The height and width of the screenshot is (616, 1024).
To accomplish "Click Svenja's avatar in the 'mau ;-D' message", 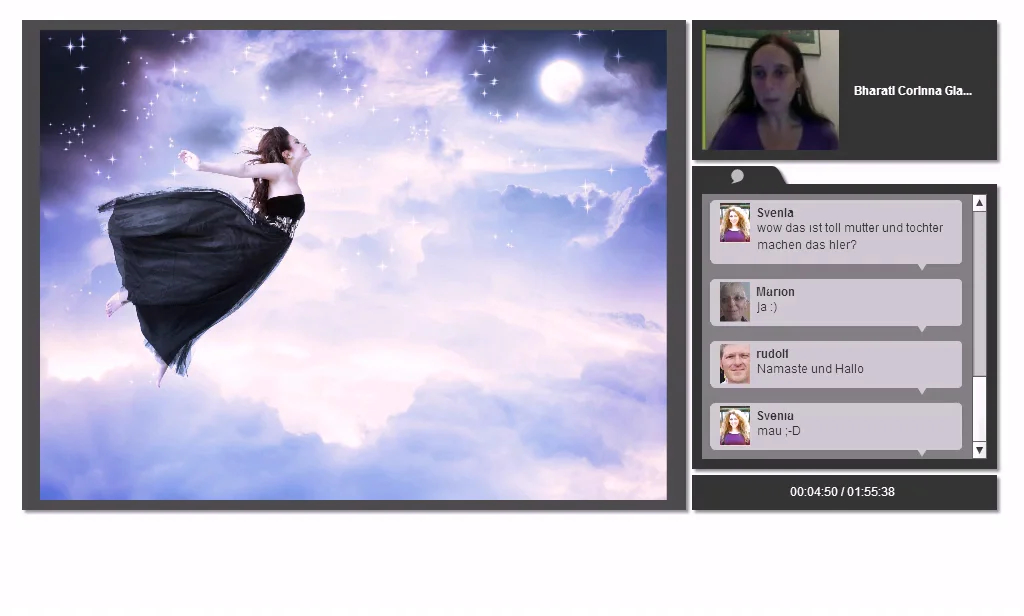I will (735, 426).
